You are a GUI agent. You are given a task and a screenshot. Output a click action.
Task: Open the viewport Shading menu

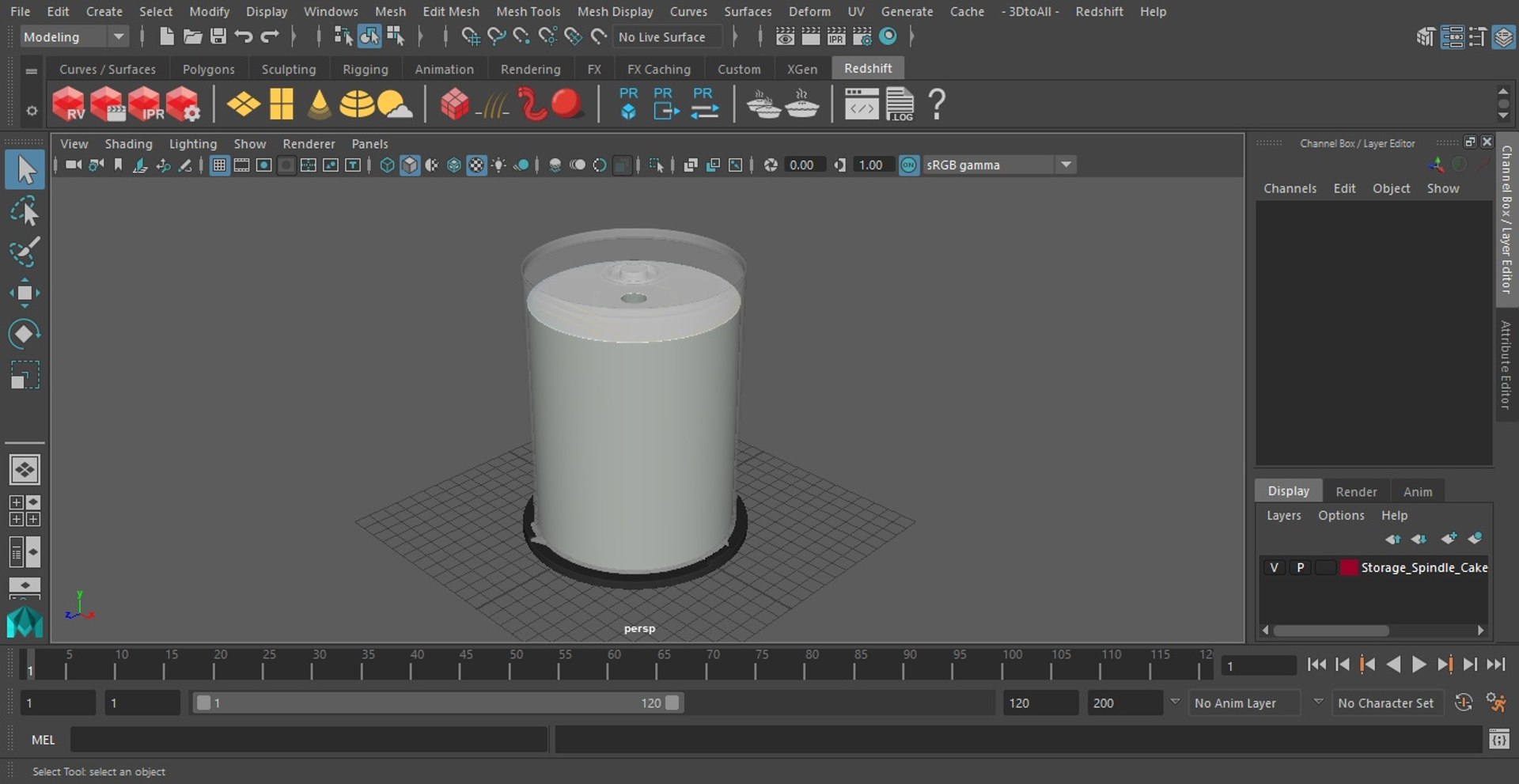(128, 143)
